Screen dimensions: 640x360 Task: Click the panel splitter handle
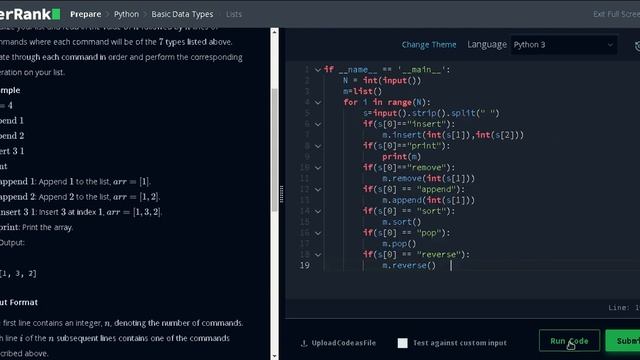pyautogui.click(x=282, y=194)
